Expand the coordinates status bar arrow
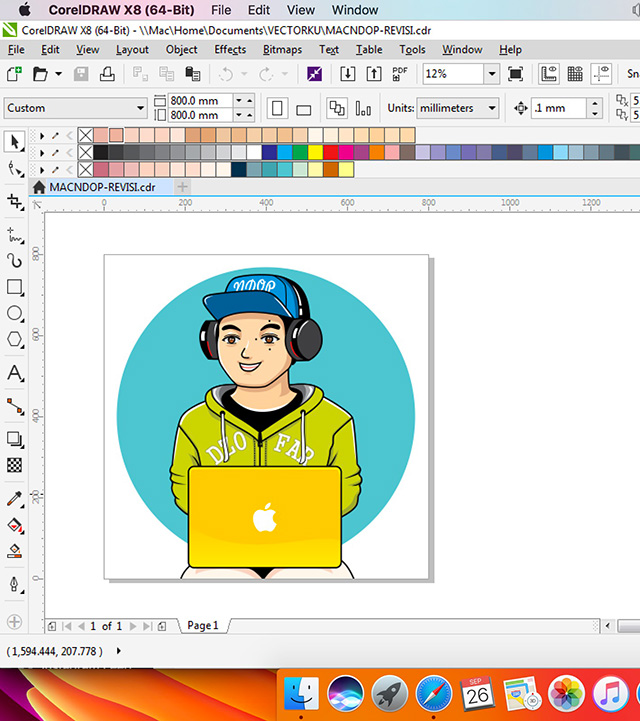Screen dimensions: 640x721 point(119,651)
